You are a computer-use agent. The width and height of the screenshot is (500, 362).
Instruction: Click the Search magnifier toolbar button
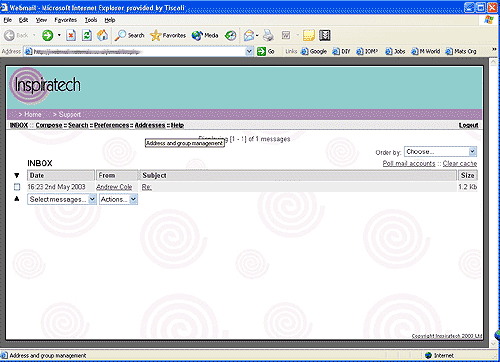[x=129, y=35]
